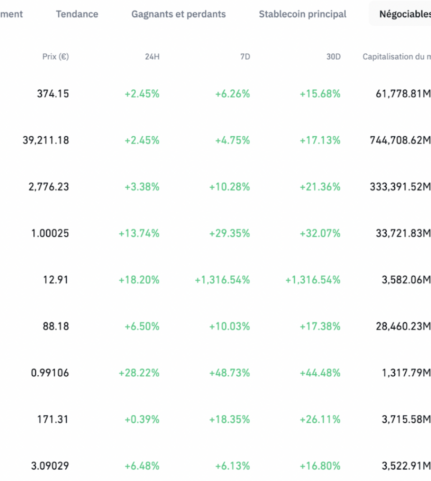This screenshot has height=481, width=431.
Task: Click the 30D value +26.11%
Action: click(x=320, y=419)
